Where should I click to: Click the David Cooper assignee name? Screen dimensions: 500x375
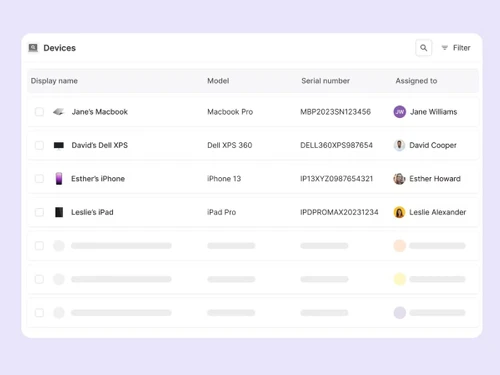[433, 145]
